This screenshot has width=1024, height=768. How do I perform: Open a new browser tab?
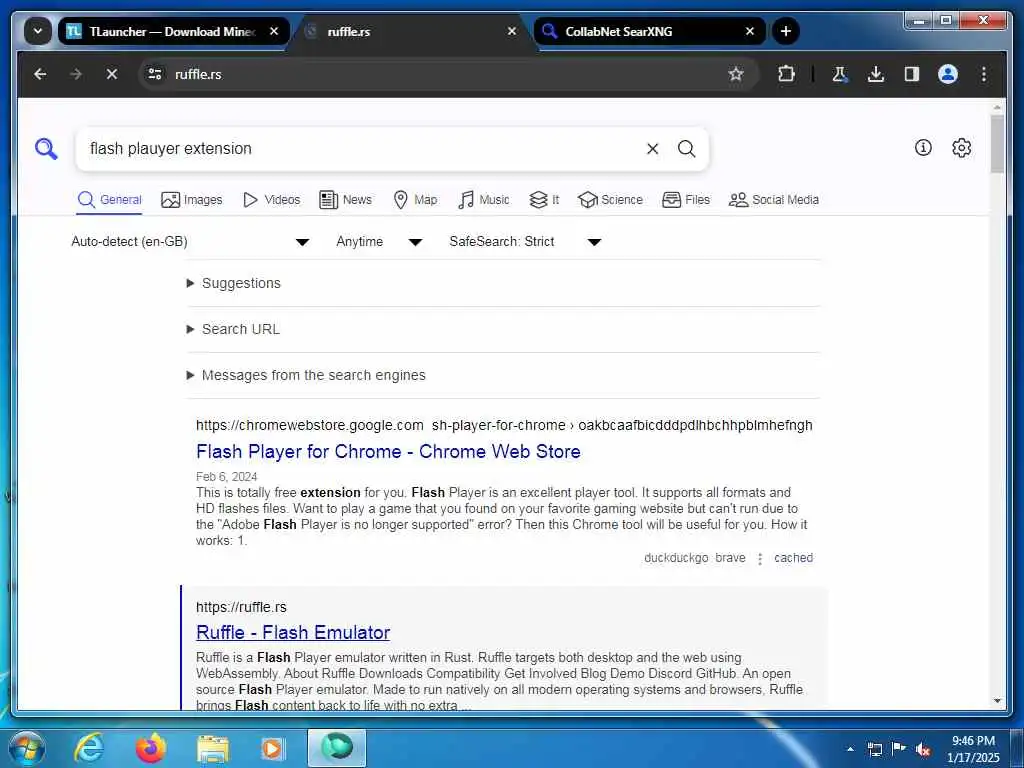click(x=786, y=31)
